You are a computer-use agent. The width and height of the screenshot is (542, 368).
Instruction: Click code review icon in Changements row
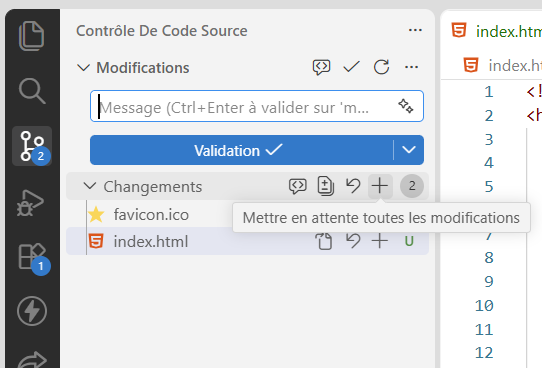pyautogui.click(x=297, y=186)
